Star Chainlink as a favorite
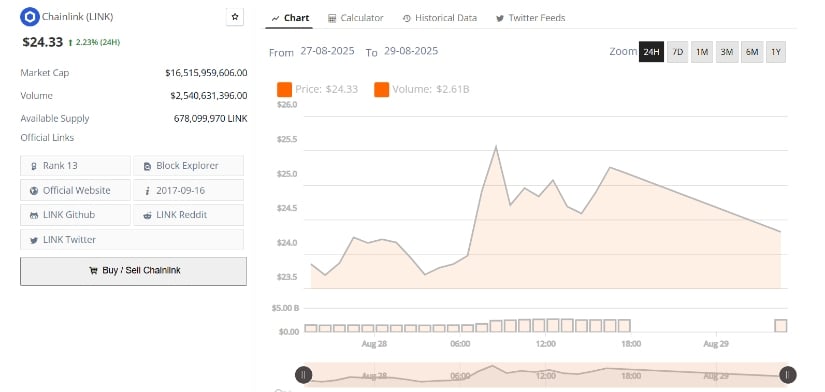The height and width of the screenshot is (392, 825). coord(235,17)
